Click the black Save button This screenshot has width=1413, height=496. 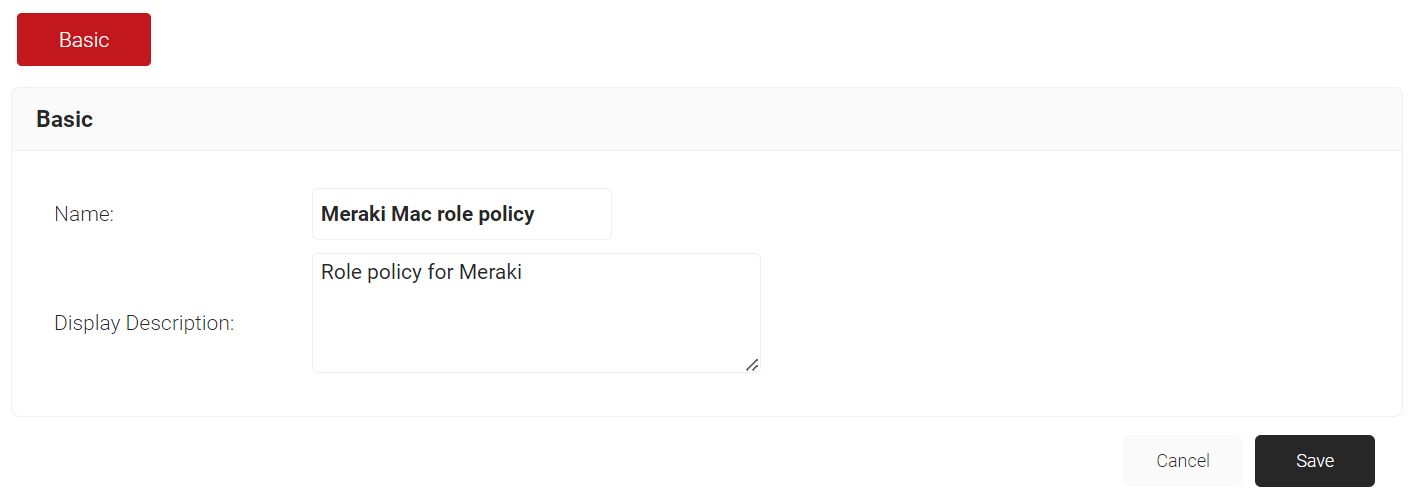[x=1314, y=461]
